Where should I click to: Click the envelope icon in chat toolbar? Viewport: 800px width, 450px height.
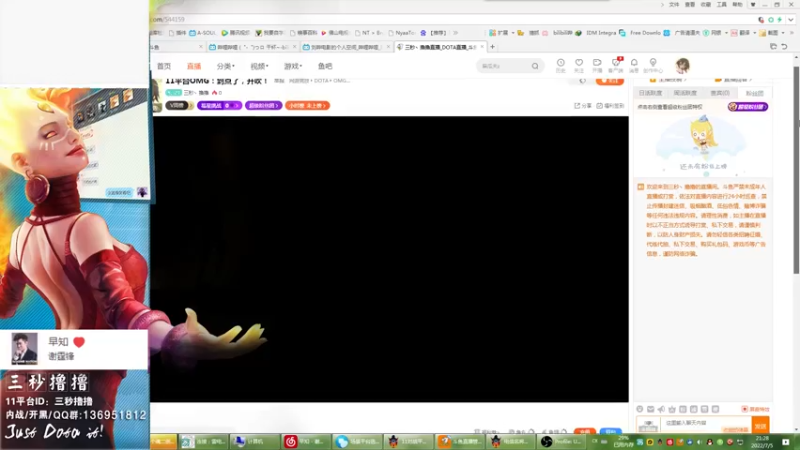pyautogui.click(x=651, y=409)
